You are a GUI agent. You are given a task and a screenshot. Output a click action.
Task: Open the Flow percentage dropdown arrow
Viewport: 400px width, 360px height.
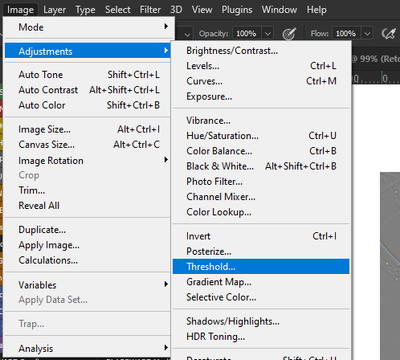point(367,34)
